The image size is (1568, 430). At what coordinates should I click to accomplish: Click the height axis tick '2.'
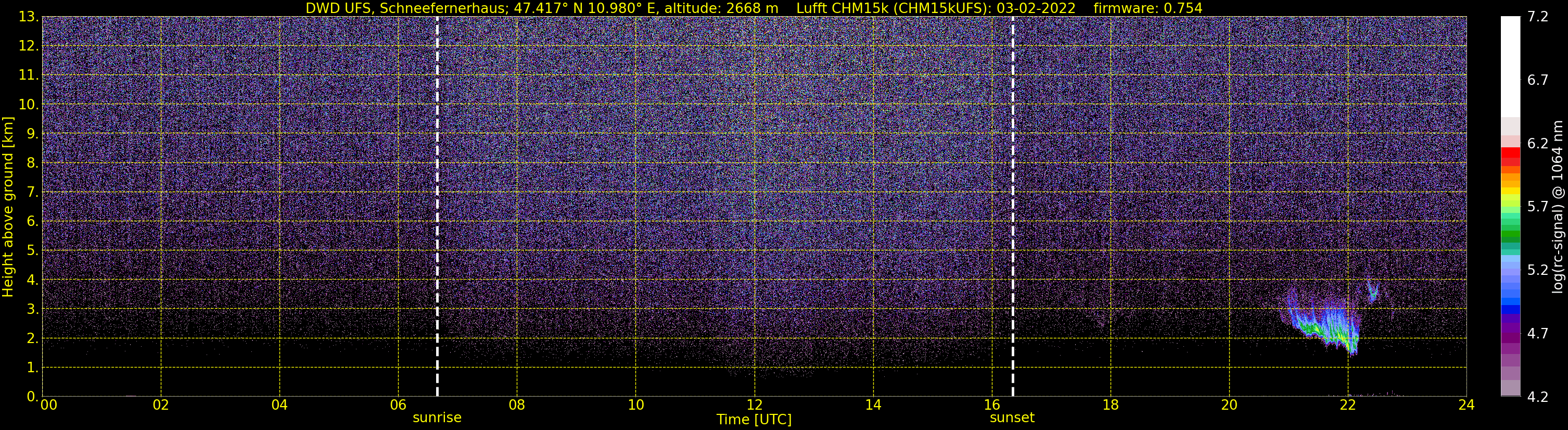(32, 338)
